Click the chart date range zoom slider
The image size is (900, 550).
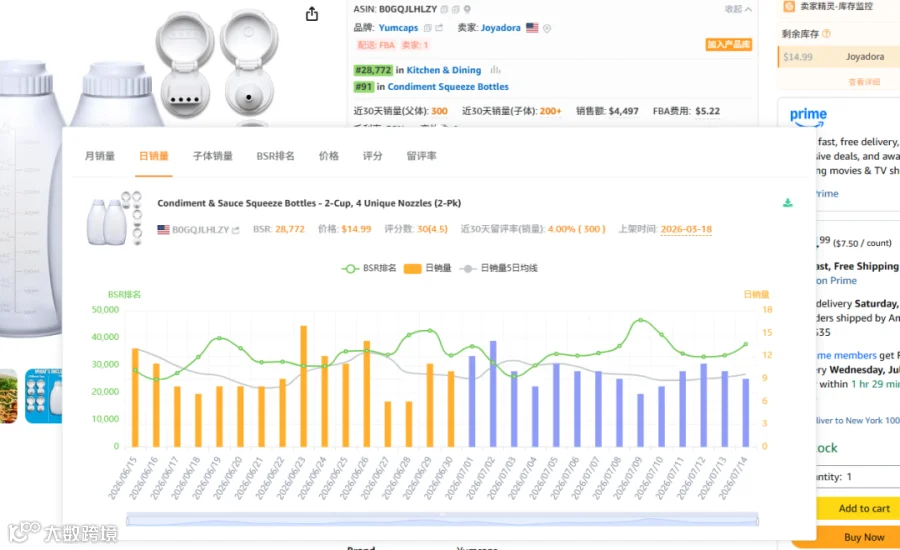[442, 520]
